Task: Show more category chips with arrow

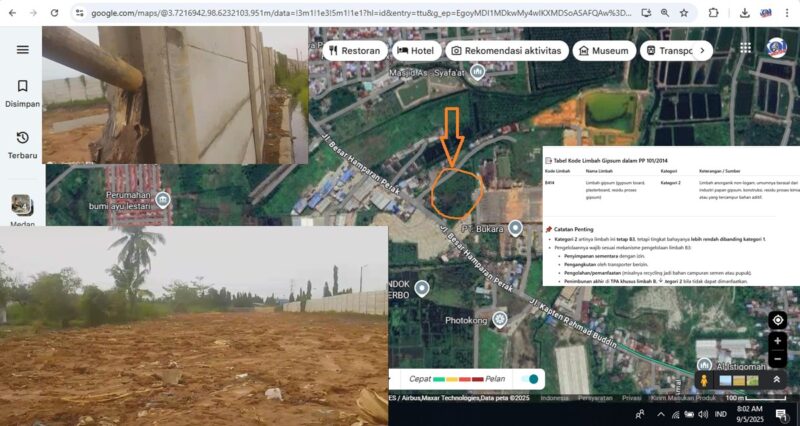Action: point(702,50)
